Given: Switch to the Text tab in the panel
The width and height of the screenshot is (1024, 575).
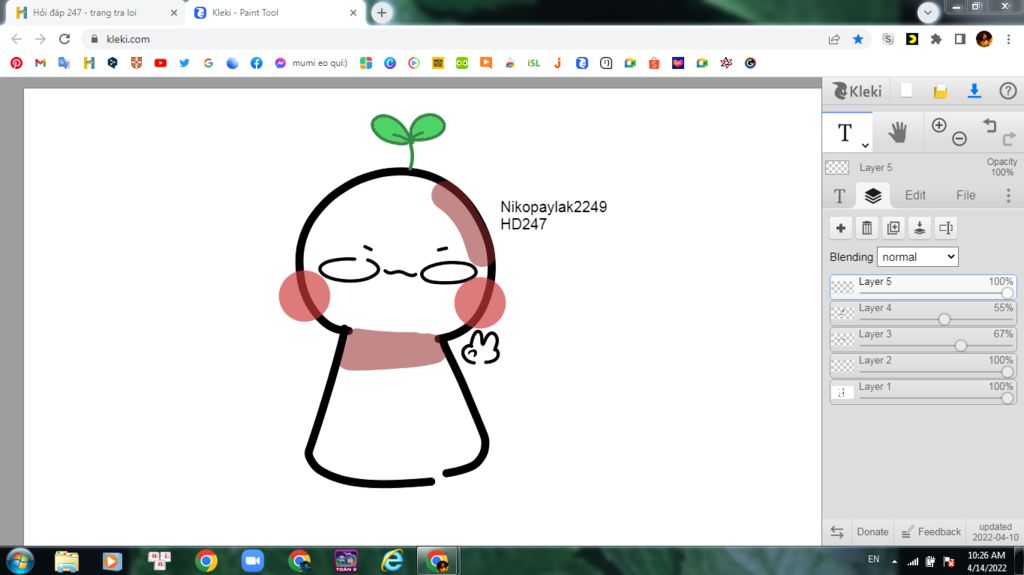Looking at the screenshot, I should coord(840,195).
